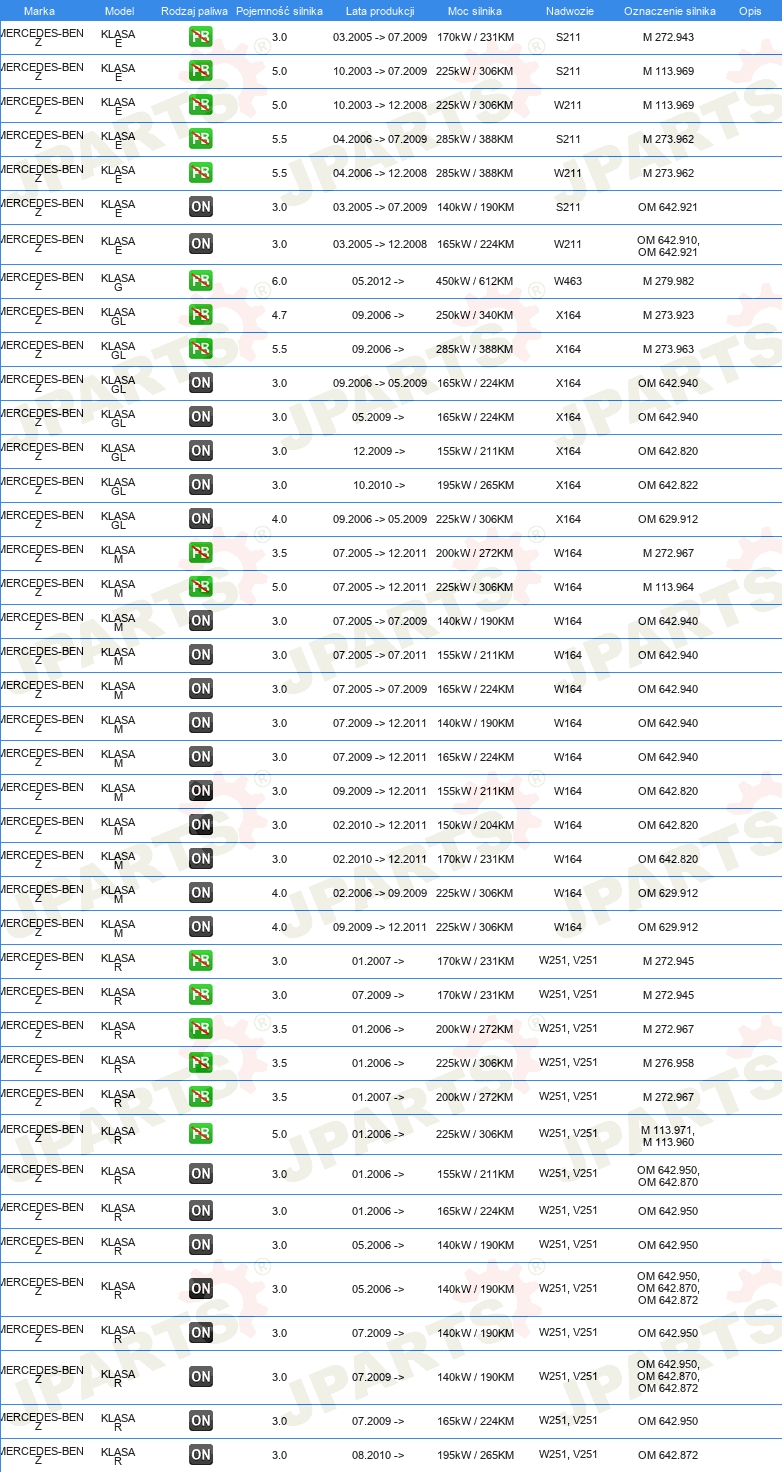Image resolution: width=782 pixels, height=1472 pixels.
Task: Click the Oznaczenie silnika column header
Action: click(669, 11)
